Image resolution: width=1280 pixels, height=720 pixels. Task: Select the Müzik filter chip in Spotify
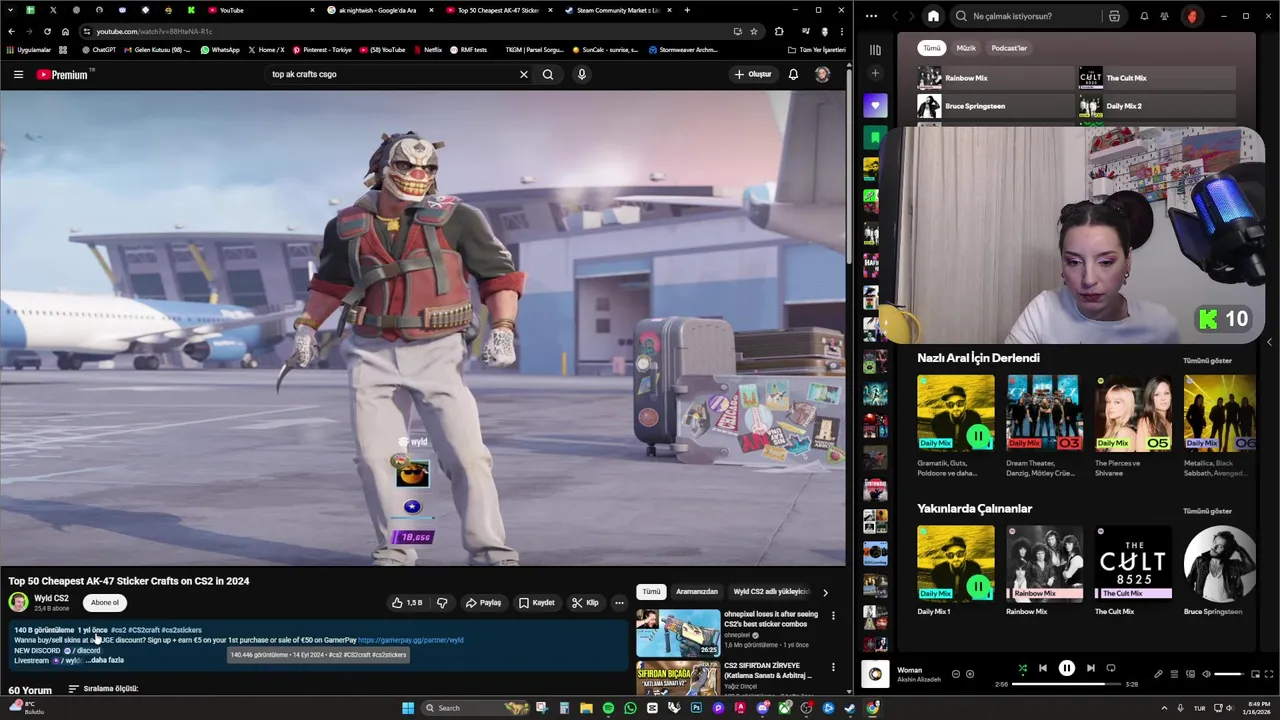click(x=966, y=48)
